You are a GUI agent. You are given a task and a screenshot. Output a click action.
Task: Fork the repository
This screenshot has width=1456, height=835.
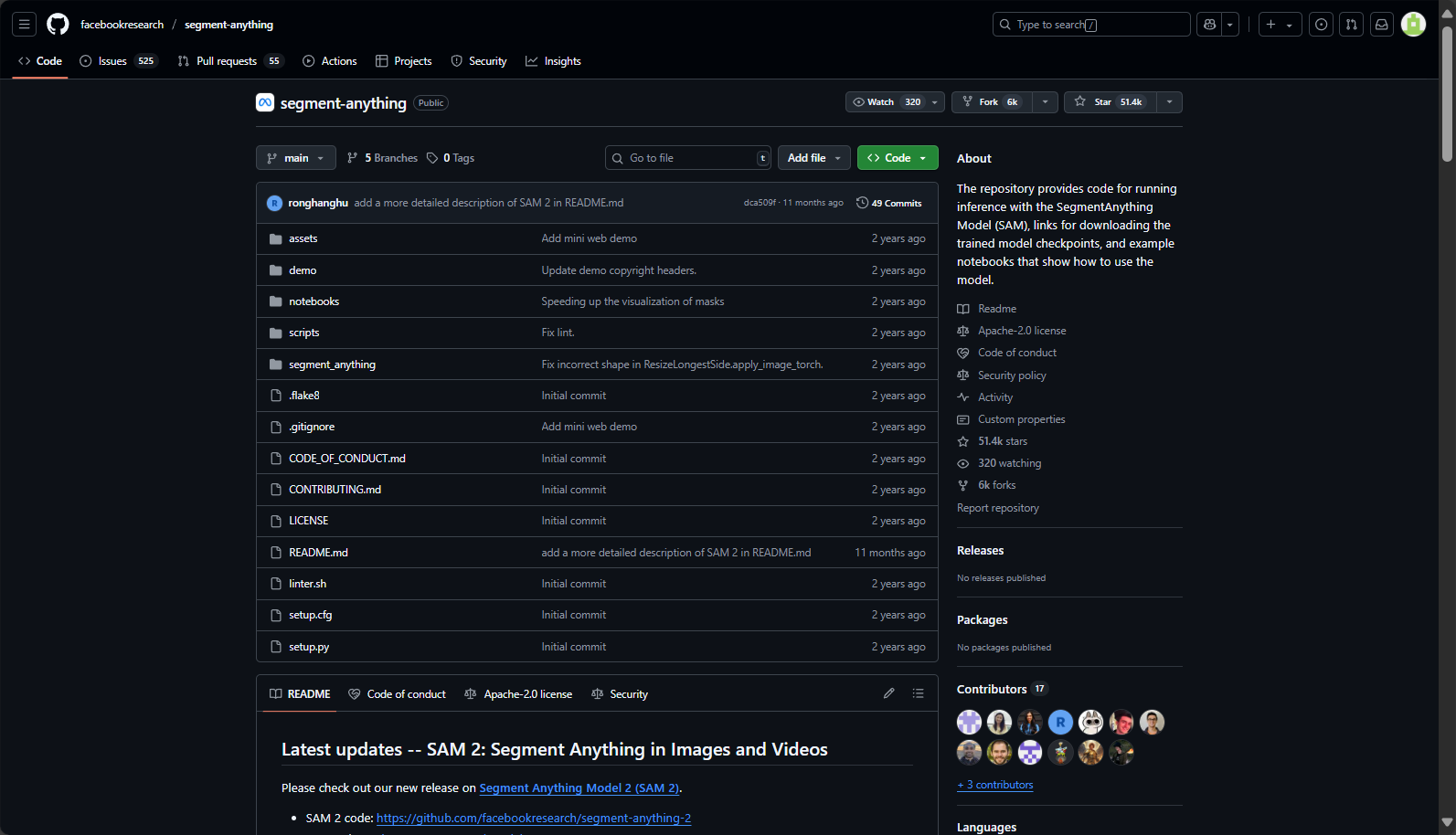tap(992, 102)
